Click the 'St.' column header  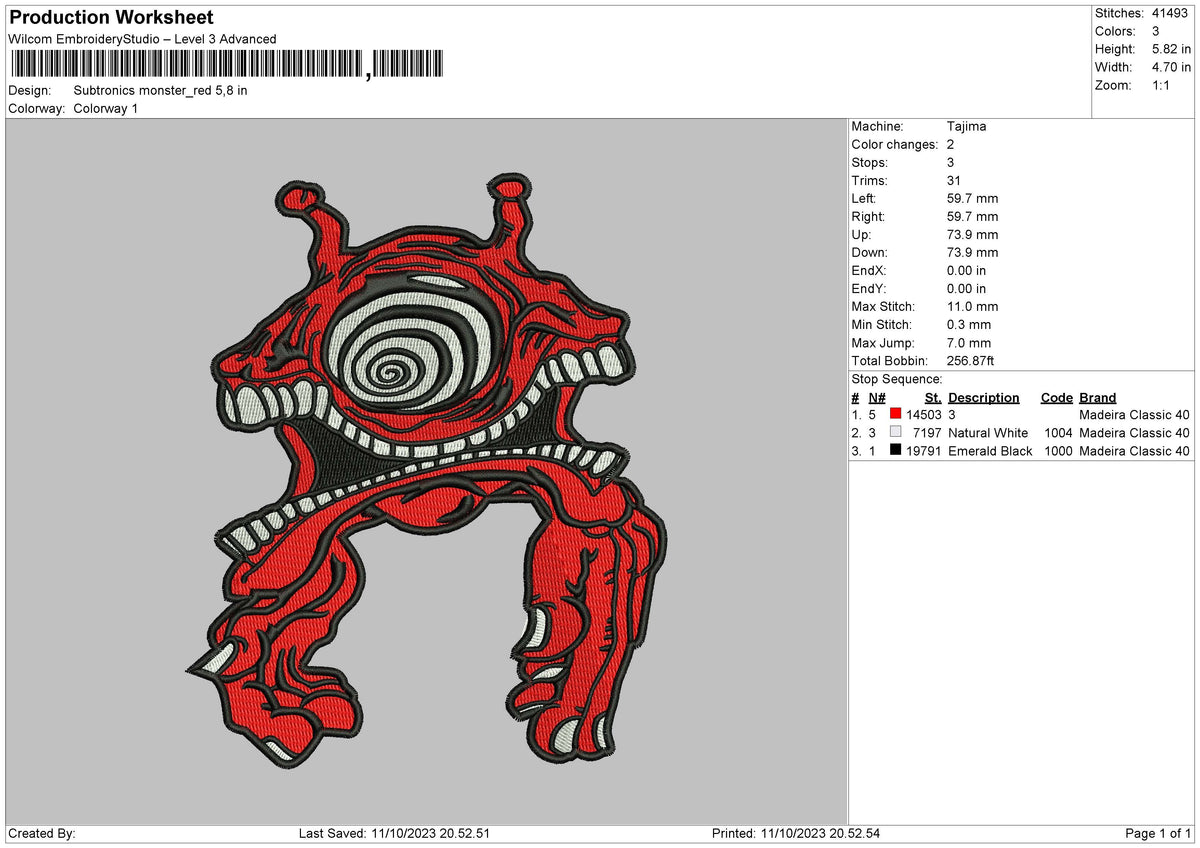pyautogui.click(x=933, y=397)
